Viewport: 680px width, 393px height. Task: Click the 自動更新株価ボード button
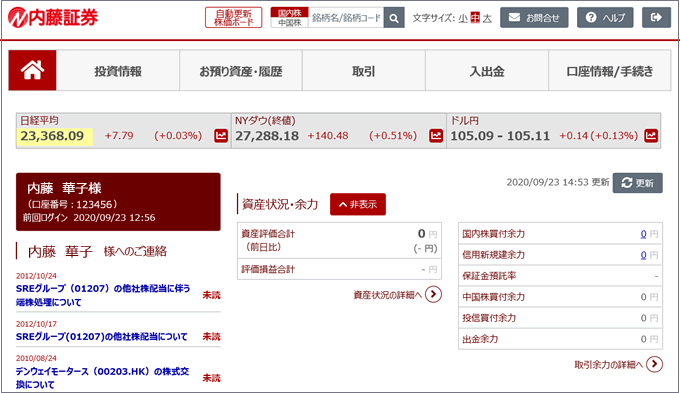[233, 17]
